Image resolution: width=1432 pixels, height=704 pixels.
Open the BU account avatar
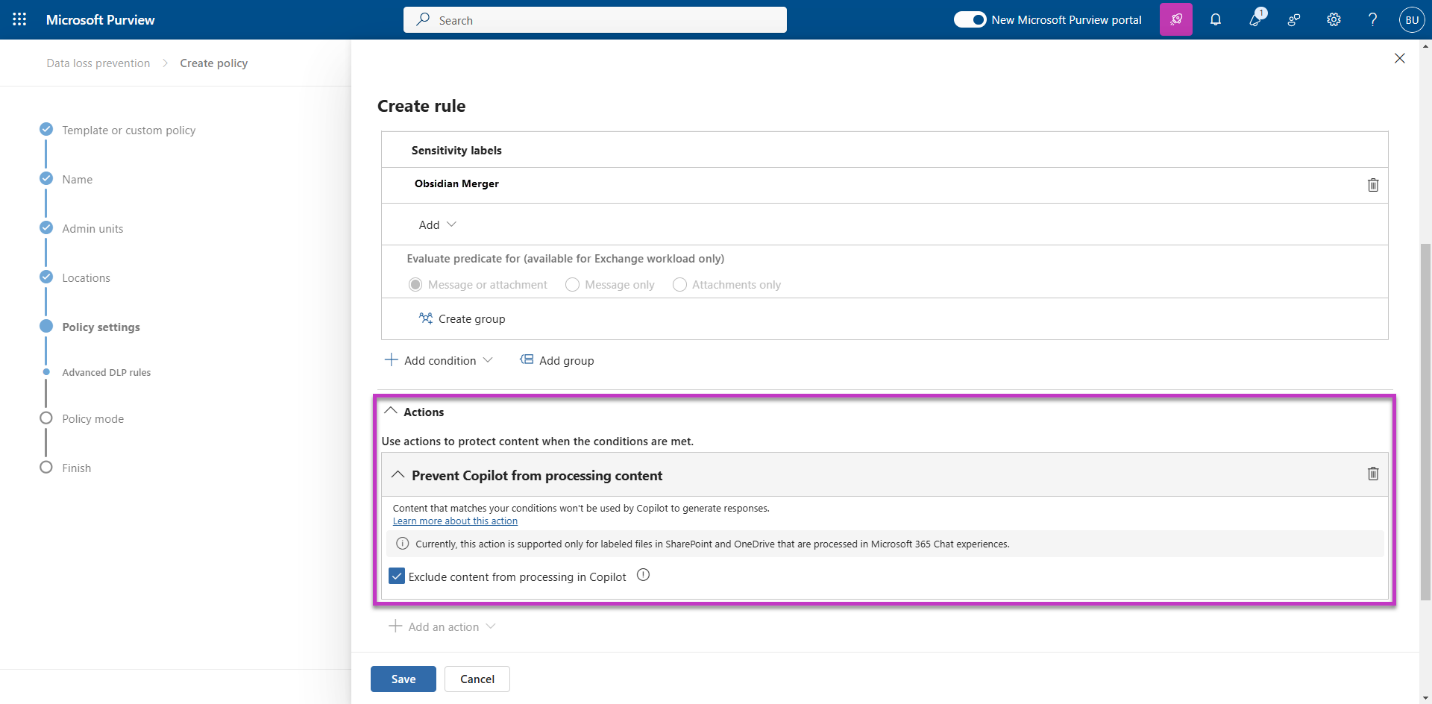point(1412,20)
